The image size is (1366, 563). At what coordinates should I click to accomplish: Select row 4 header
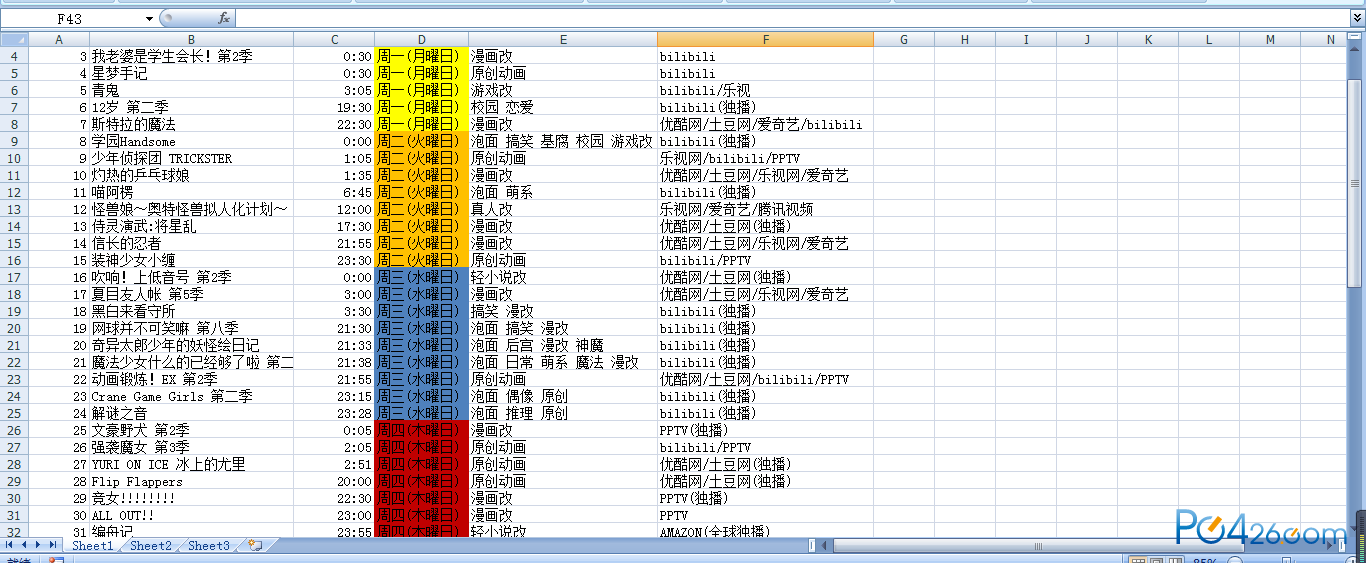click(14, 56)
